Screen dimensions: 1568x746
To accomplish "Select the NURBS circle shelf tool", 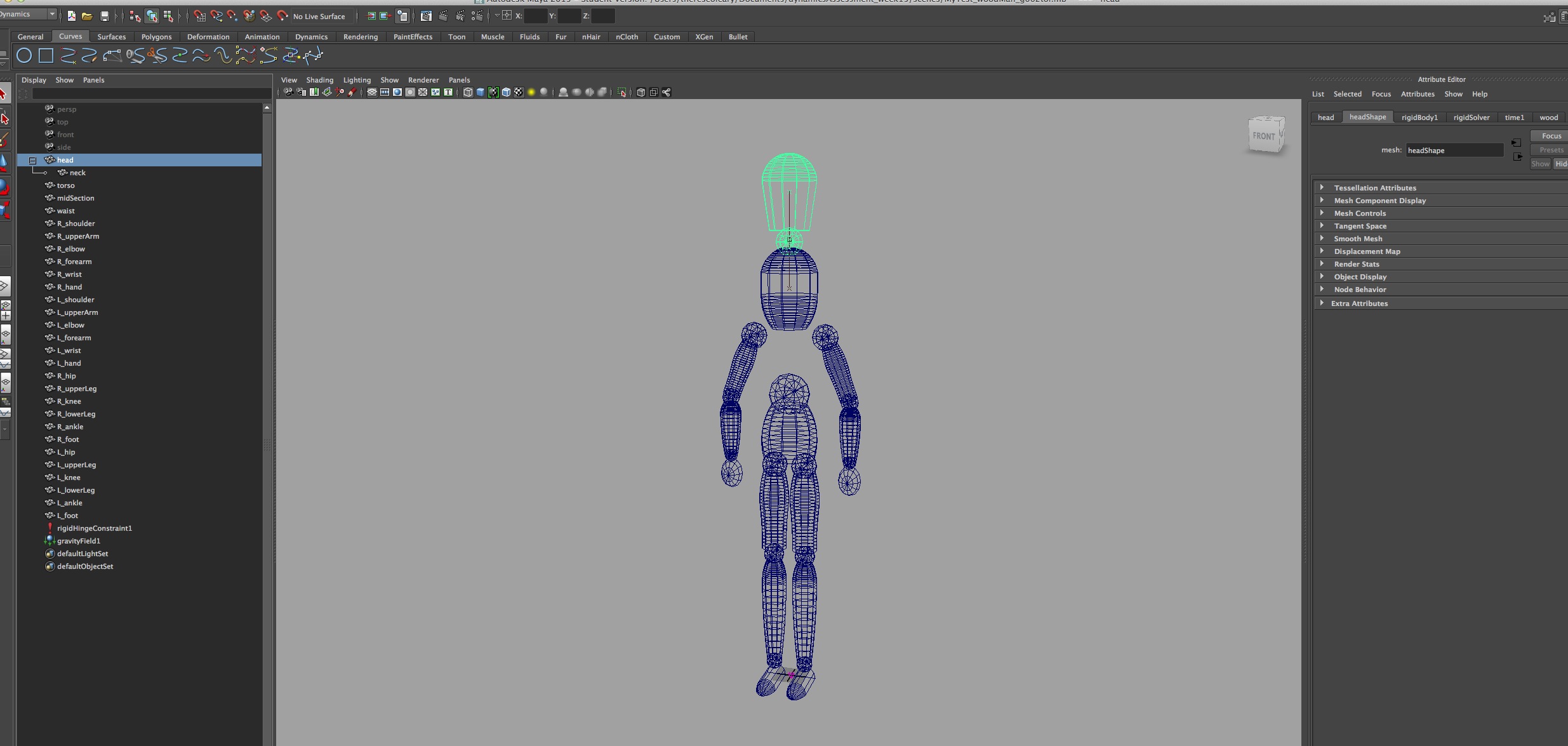I will point(24,56).
